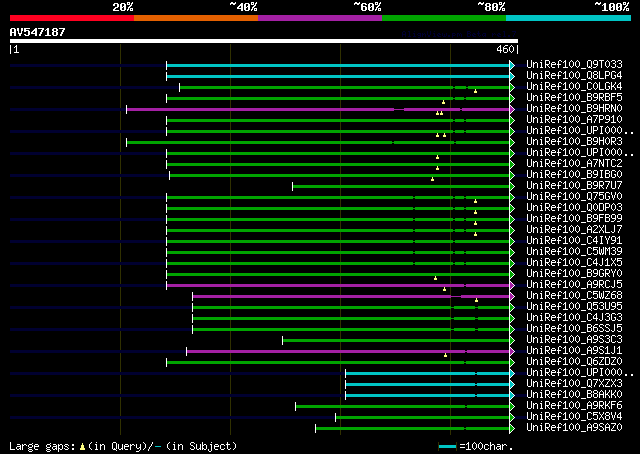Select hit UniRef100_C4J3G3

click(x=574, y=318)
